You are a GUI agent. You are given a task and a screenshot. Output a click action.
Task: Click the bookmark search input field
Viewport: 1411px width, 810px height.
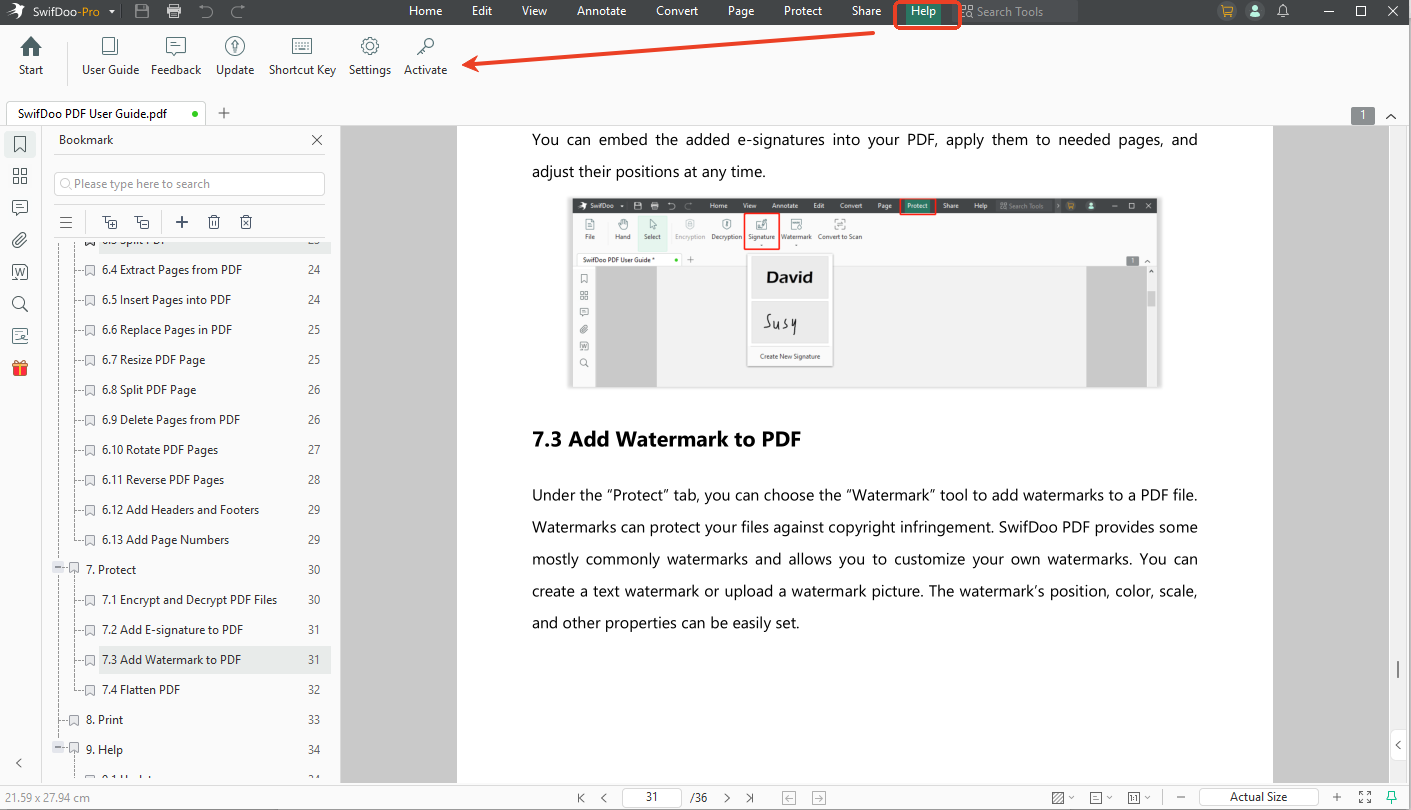coord(190,184)
